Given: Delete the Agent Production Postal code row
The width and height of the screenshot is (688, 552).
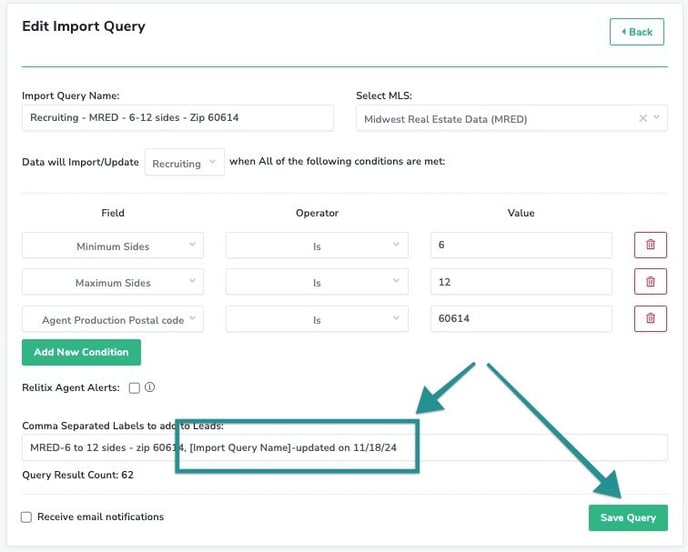Looking at the screenshot, I should 650,319.
